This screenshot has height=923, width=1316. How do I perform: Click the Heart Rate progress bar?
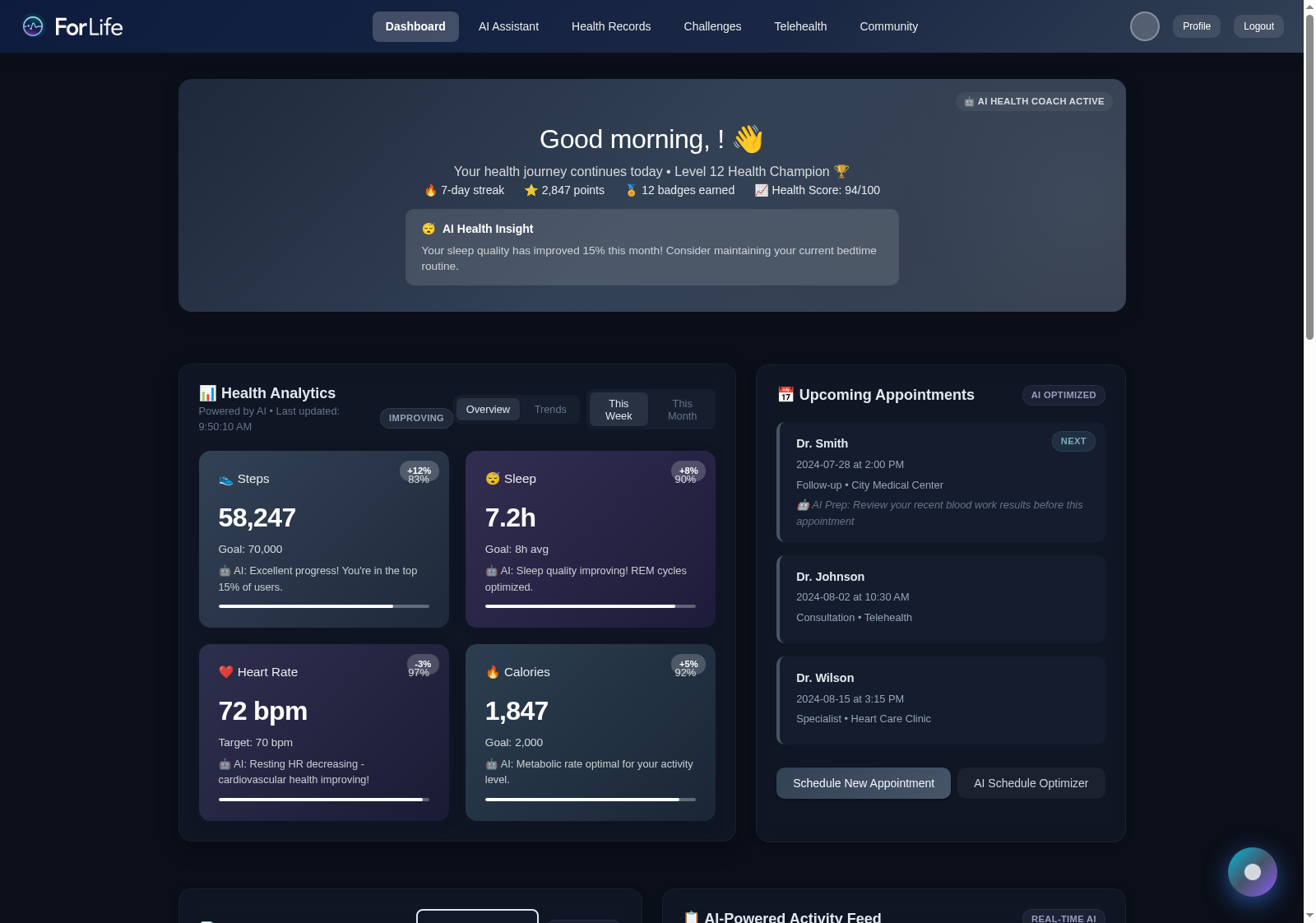coord(324,800)
